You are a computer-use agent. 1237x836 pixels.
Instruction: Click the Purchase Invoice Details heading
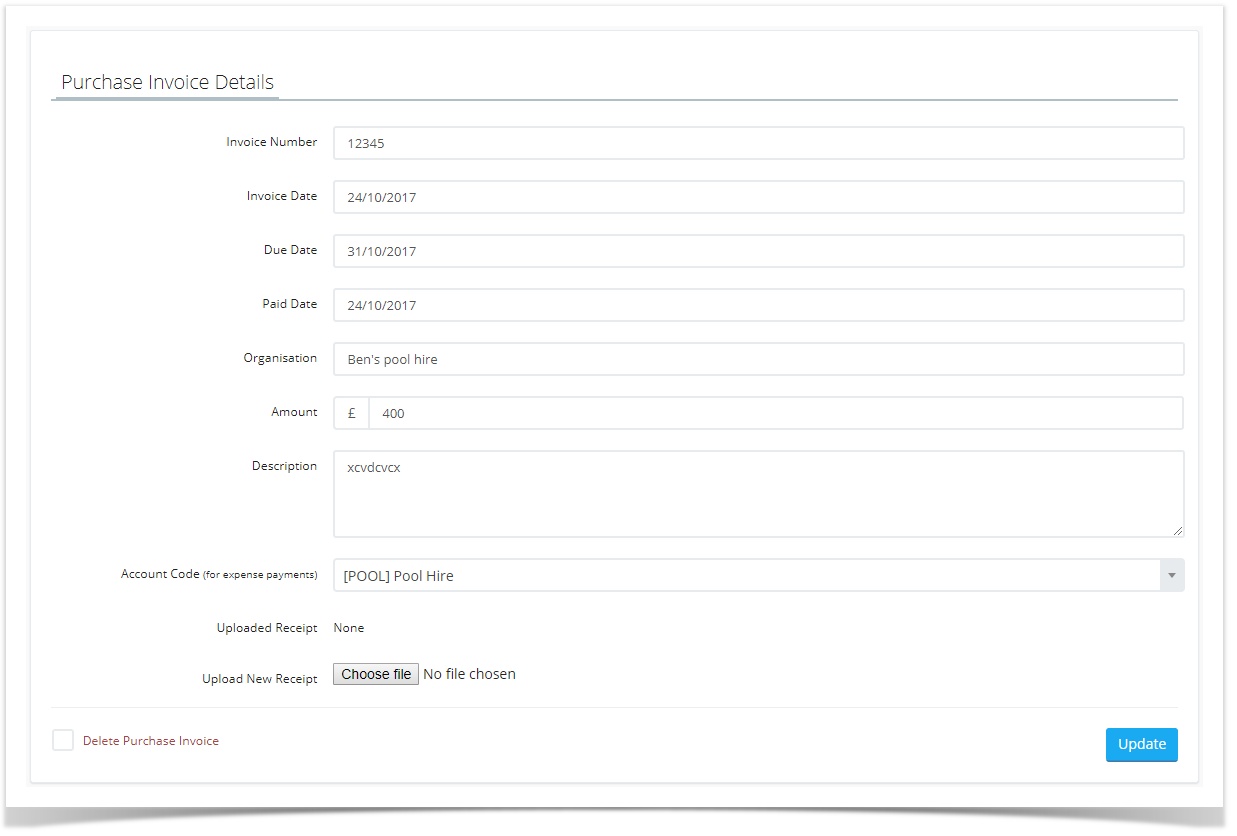[x=167, y=82]
